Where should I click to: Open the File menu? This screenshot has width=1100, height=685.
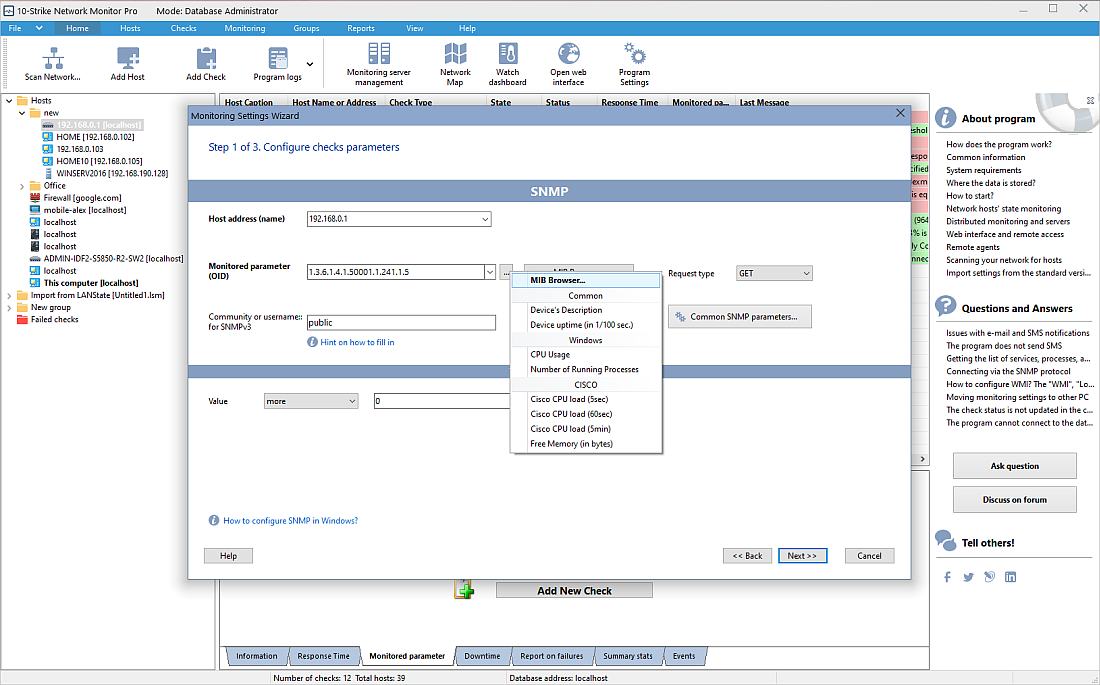(x=15, y=28)
